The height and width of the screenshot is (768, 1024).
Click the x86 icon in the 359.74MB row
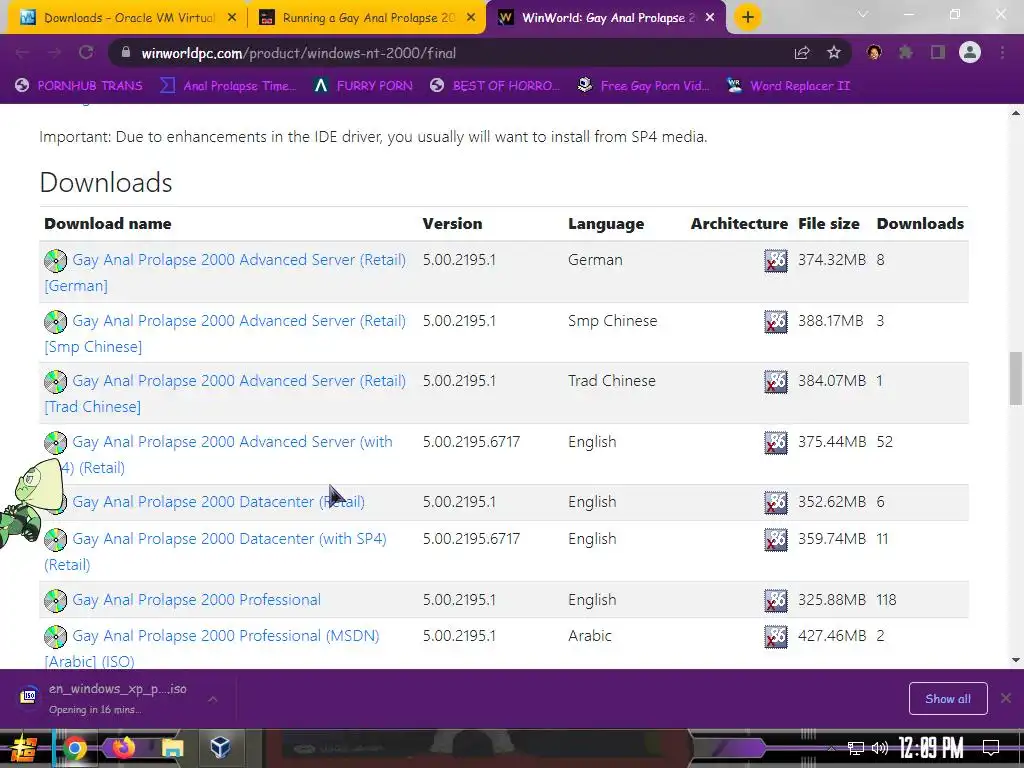coord(776,539)
